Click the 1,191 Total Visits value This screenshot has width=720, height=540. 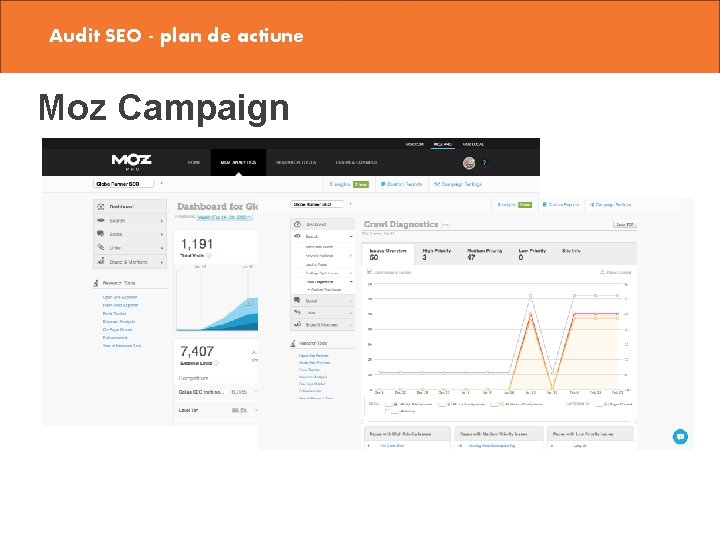[x=197, y=244]
